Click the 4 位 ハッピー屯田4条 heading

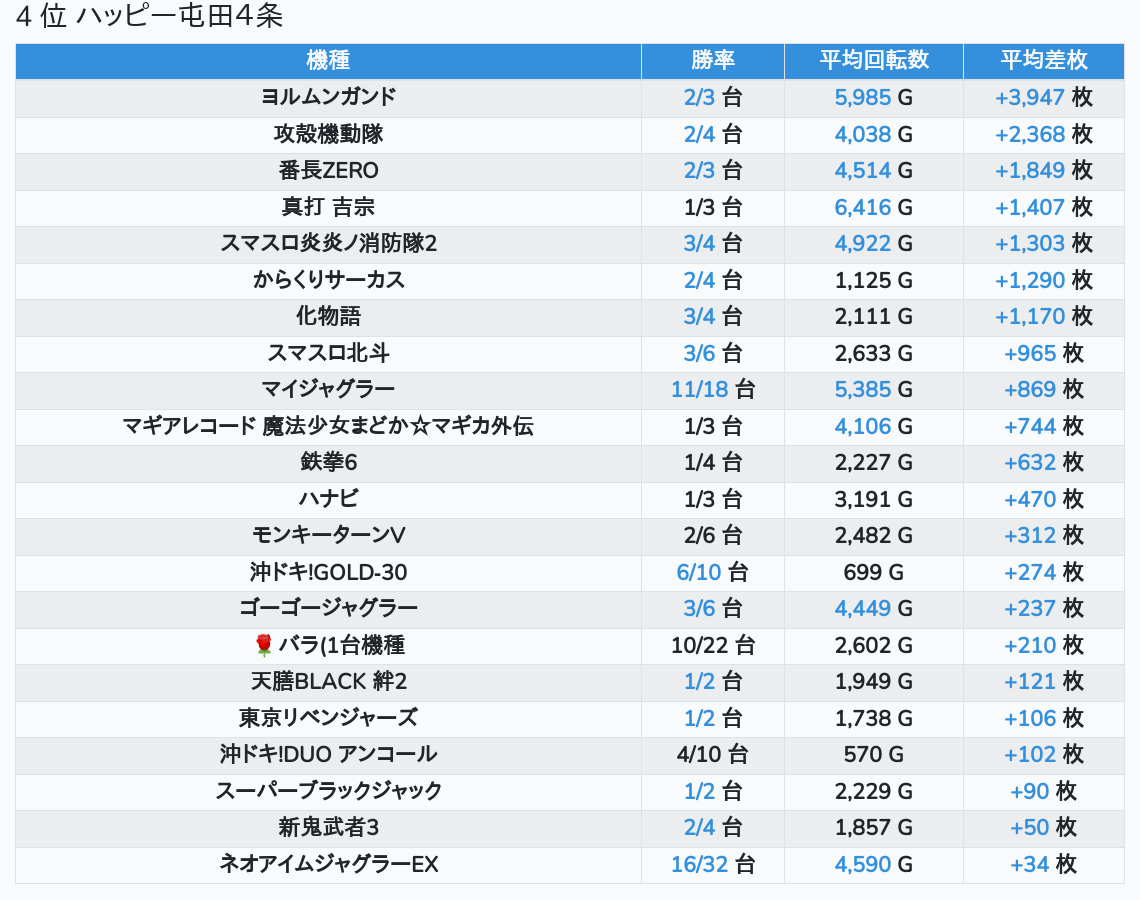coord(150,17)
